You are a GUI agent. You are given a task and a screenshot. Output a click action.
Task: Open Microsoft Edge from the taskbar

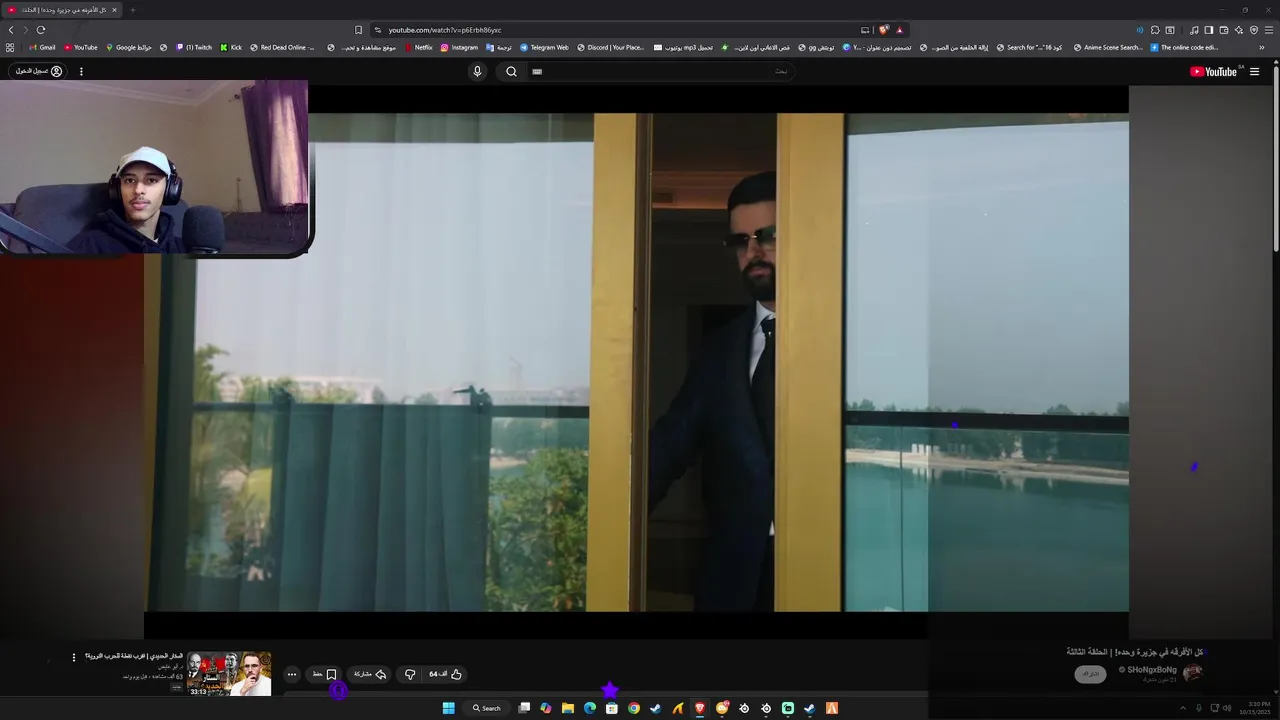click(589, 708)
